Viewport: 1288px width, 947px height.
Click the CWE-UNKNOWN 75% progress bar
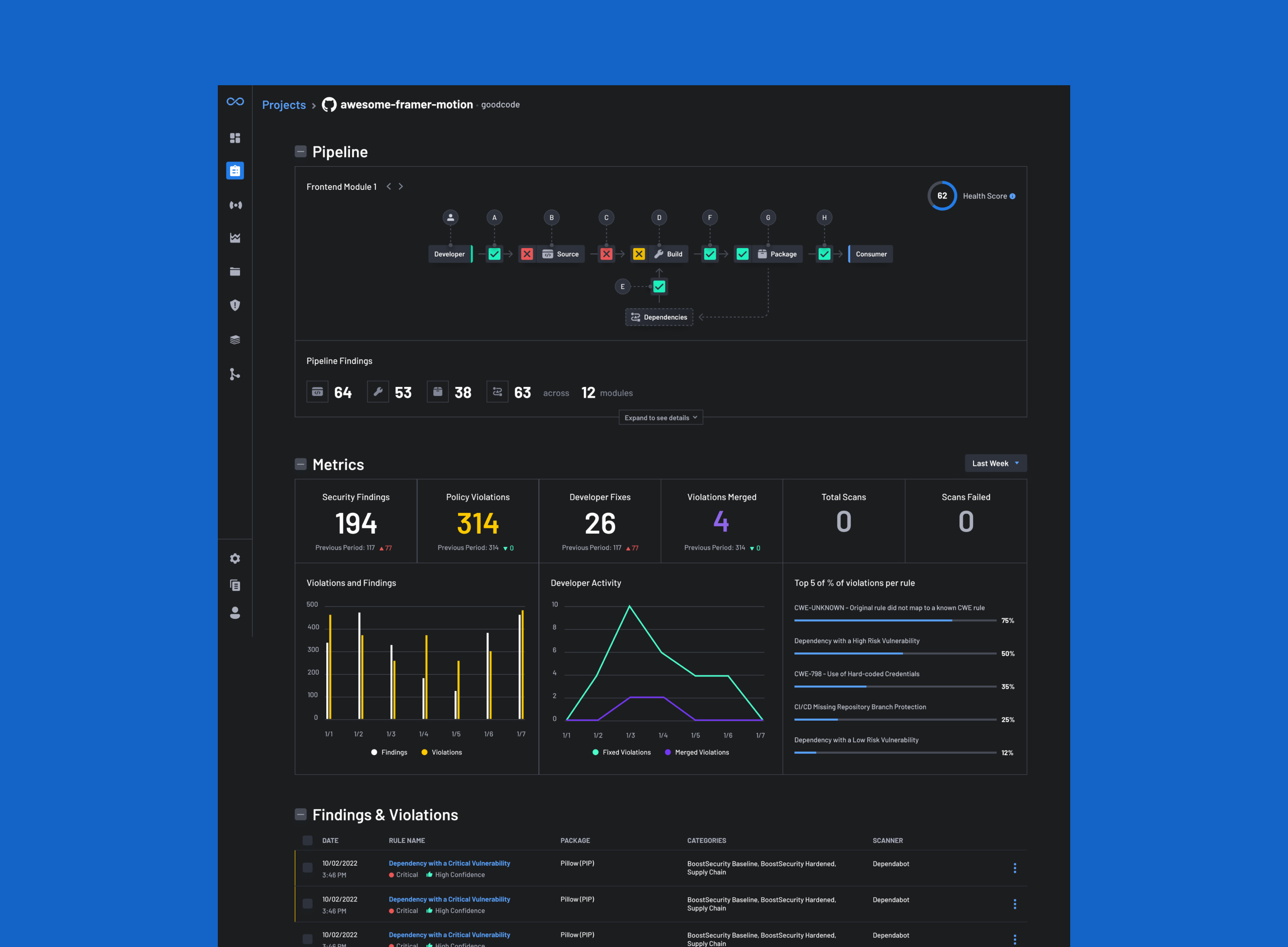click(895, 620)
